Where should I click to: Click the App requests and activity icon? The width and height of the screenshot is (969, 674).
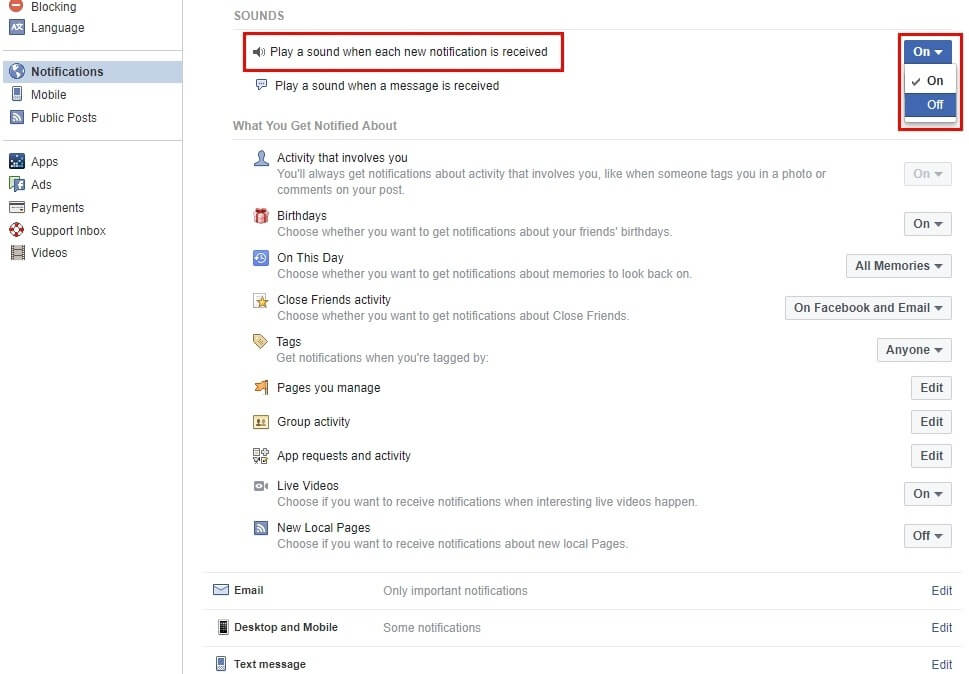[261, 456]
